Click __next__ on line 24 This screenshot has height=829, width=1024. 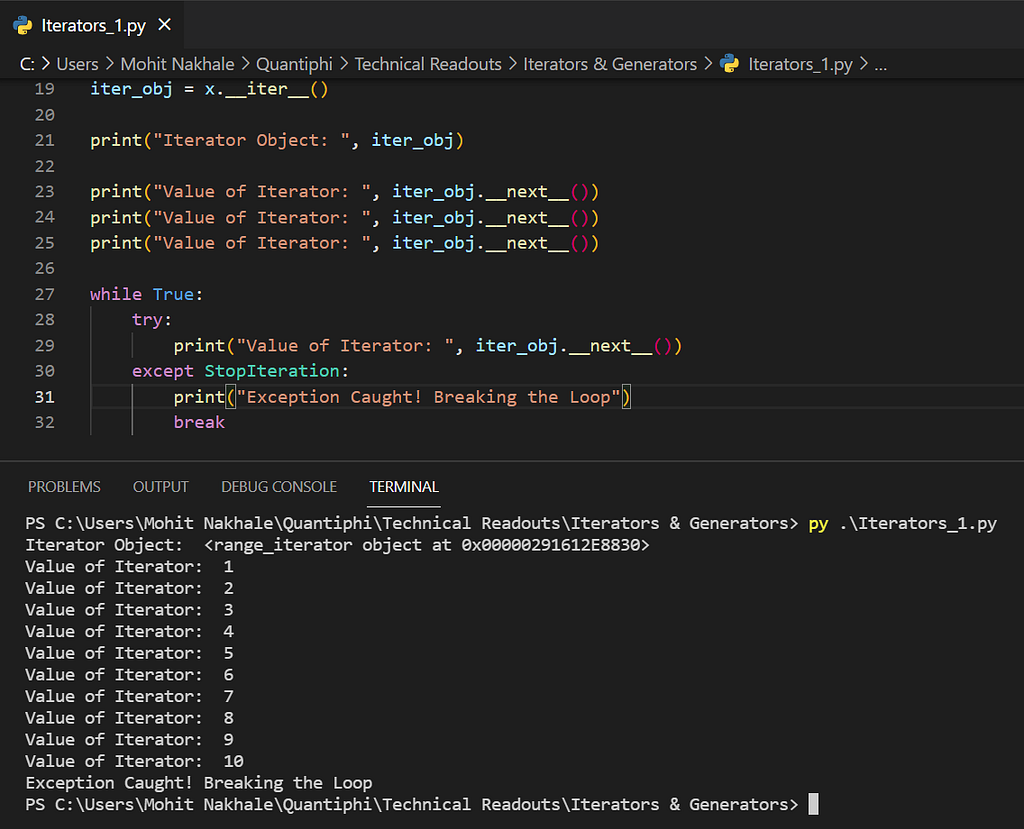coord(527,218)
